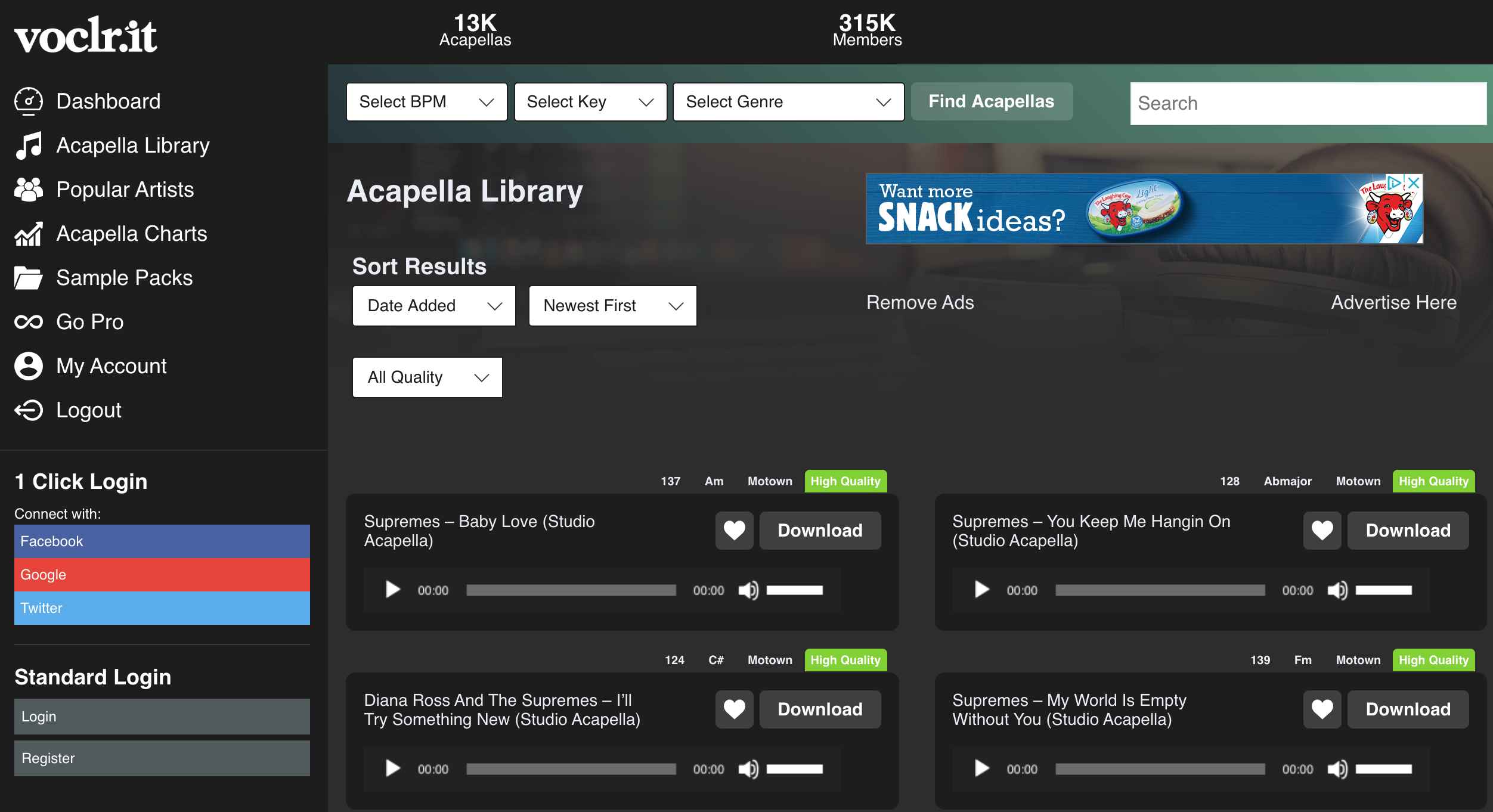Open the Want more SNACK ideas ad
Screen dimensions: 1493x812
[1144, 209]
